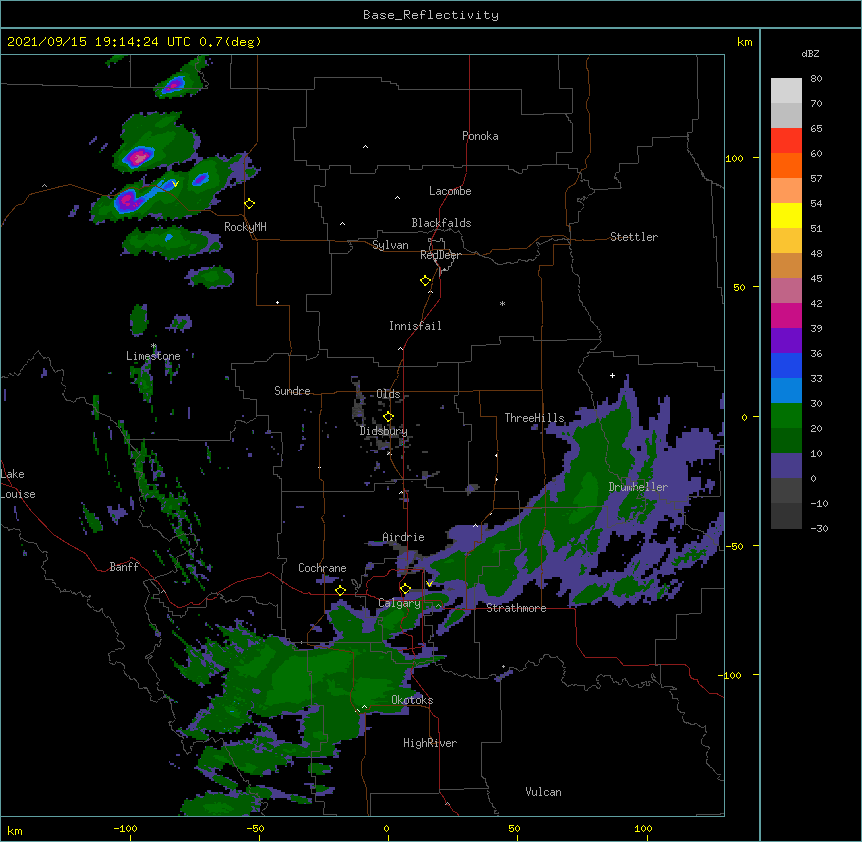
Task: Click the yellow V marker east of Calgary
Action: pyautogui.click(x=429, y=584)
